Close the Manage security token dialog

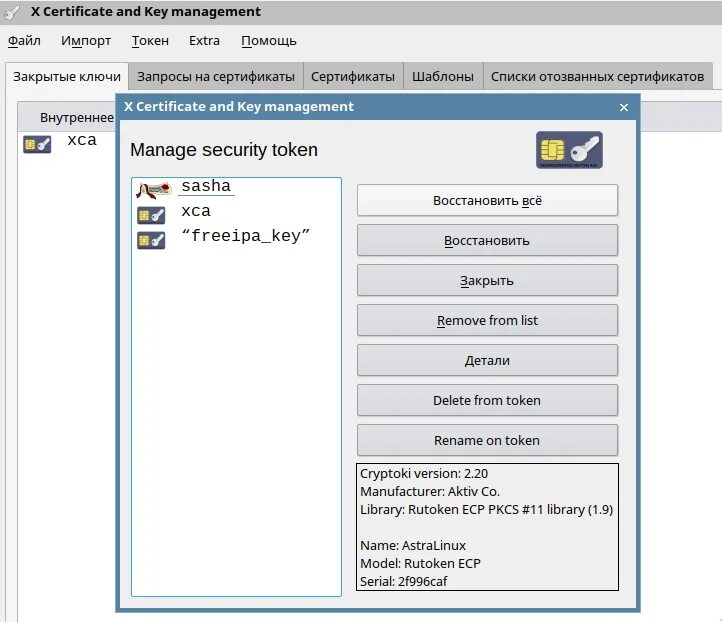623,107
